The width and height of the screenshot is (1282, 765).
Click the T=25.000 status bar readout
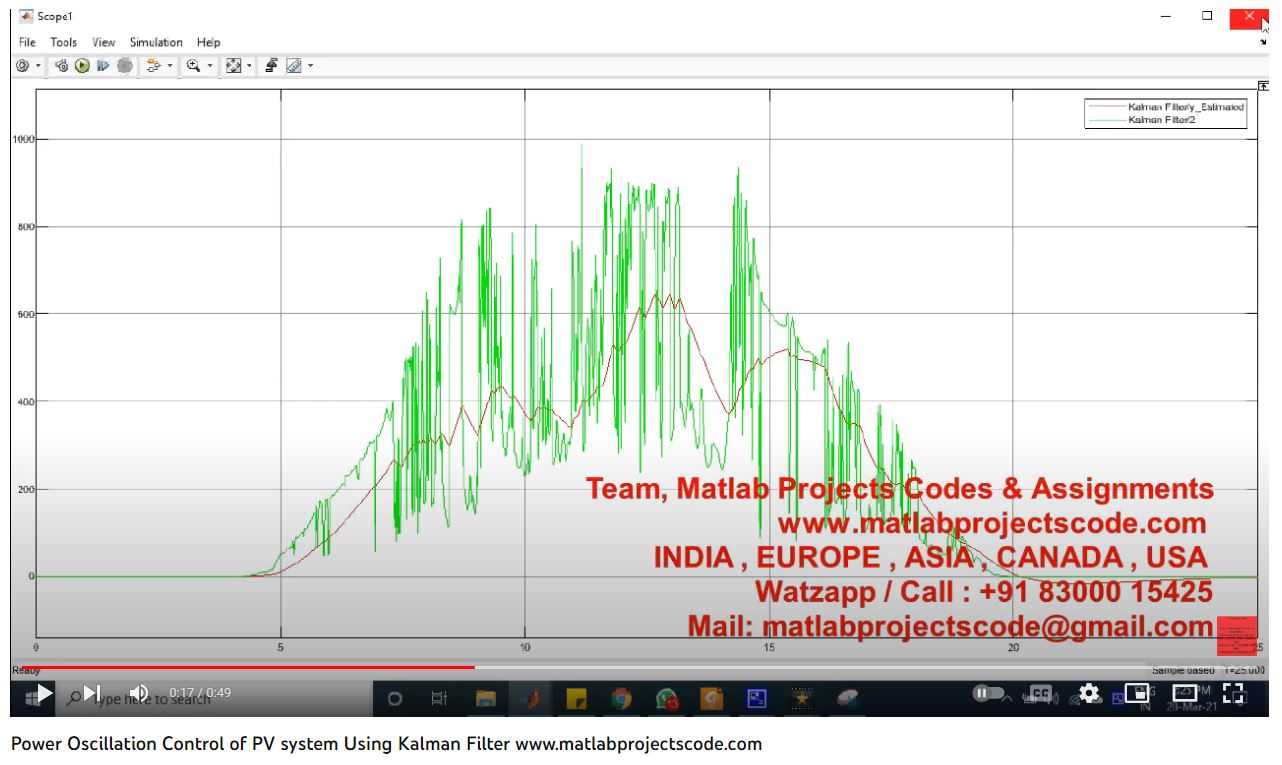pyautogui.click(x=1245, y=670)
